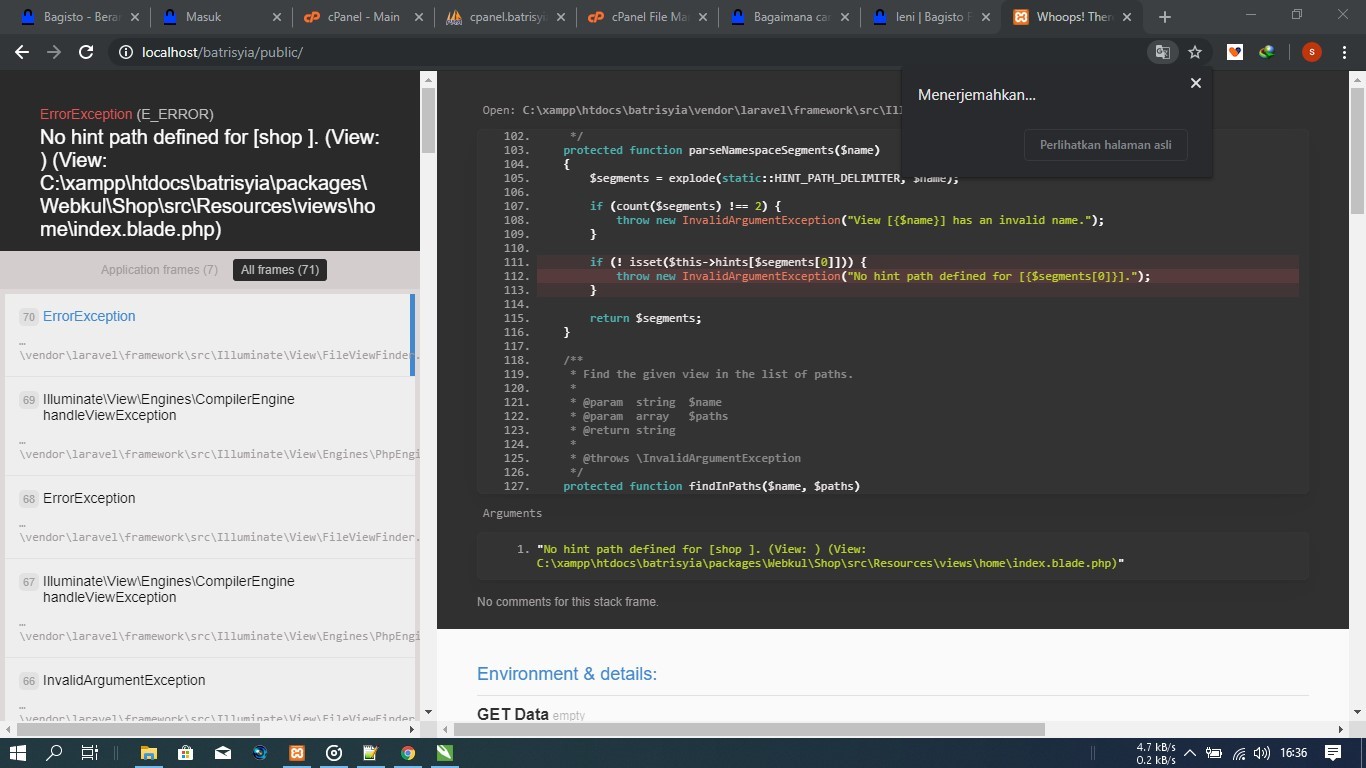Image resolution: width=1366 pixels, height=768 pixels.
Task: Click the Arguments label
Action: coord(512,513)
